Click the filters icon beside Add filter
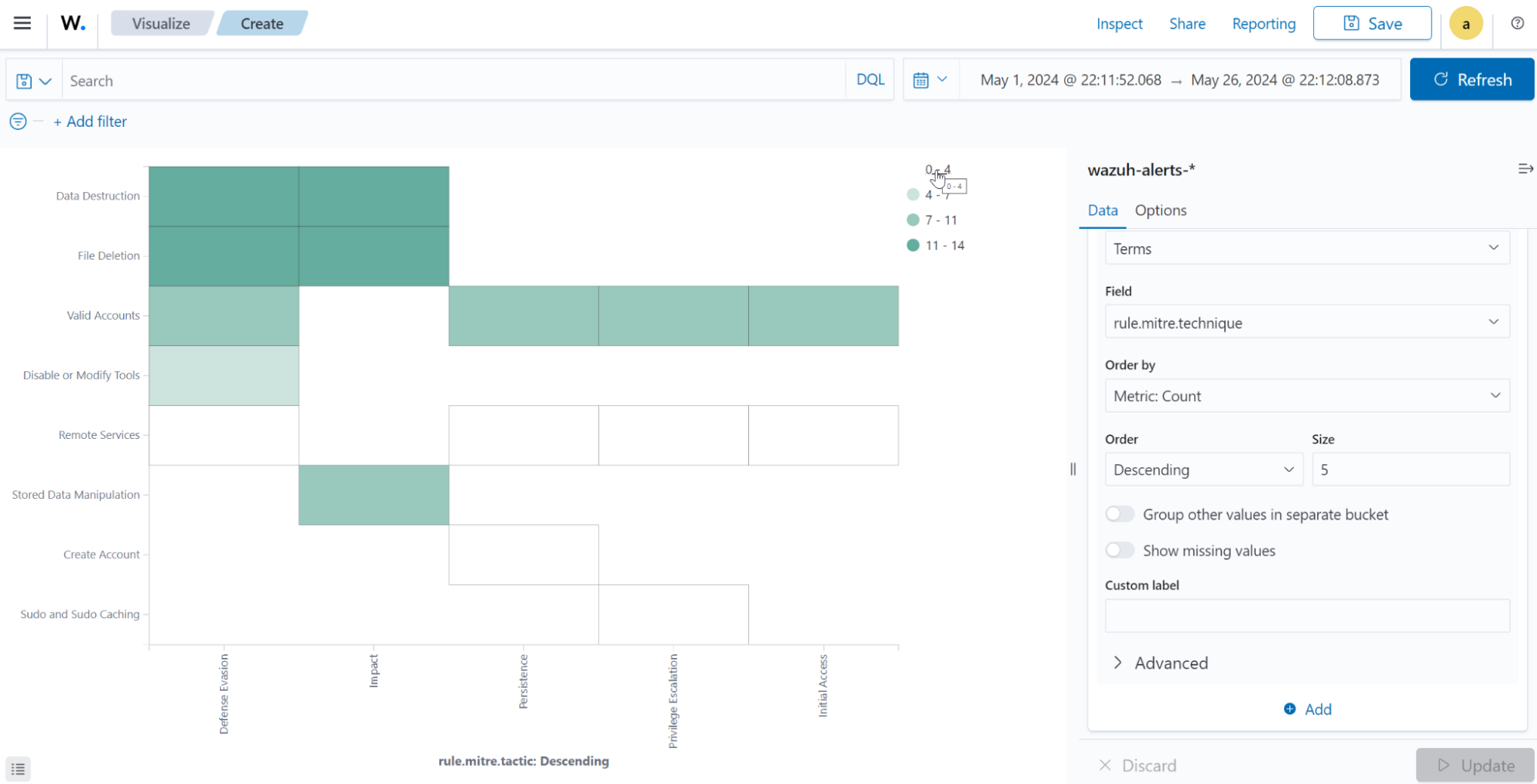Viewport: 1537px width, 784px height. coord(17,121)
